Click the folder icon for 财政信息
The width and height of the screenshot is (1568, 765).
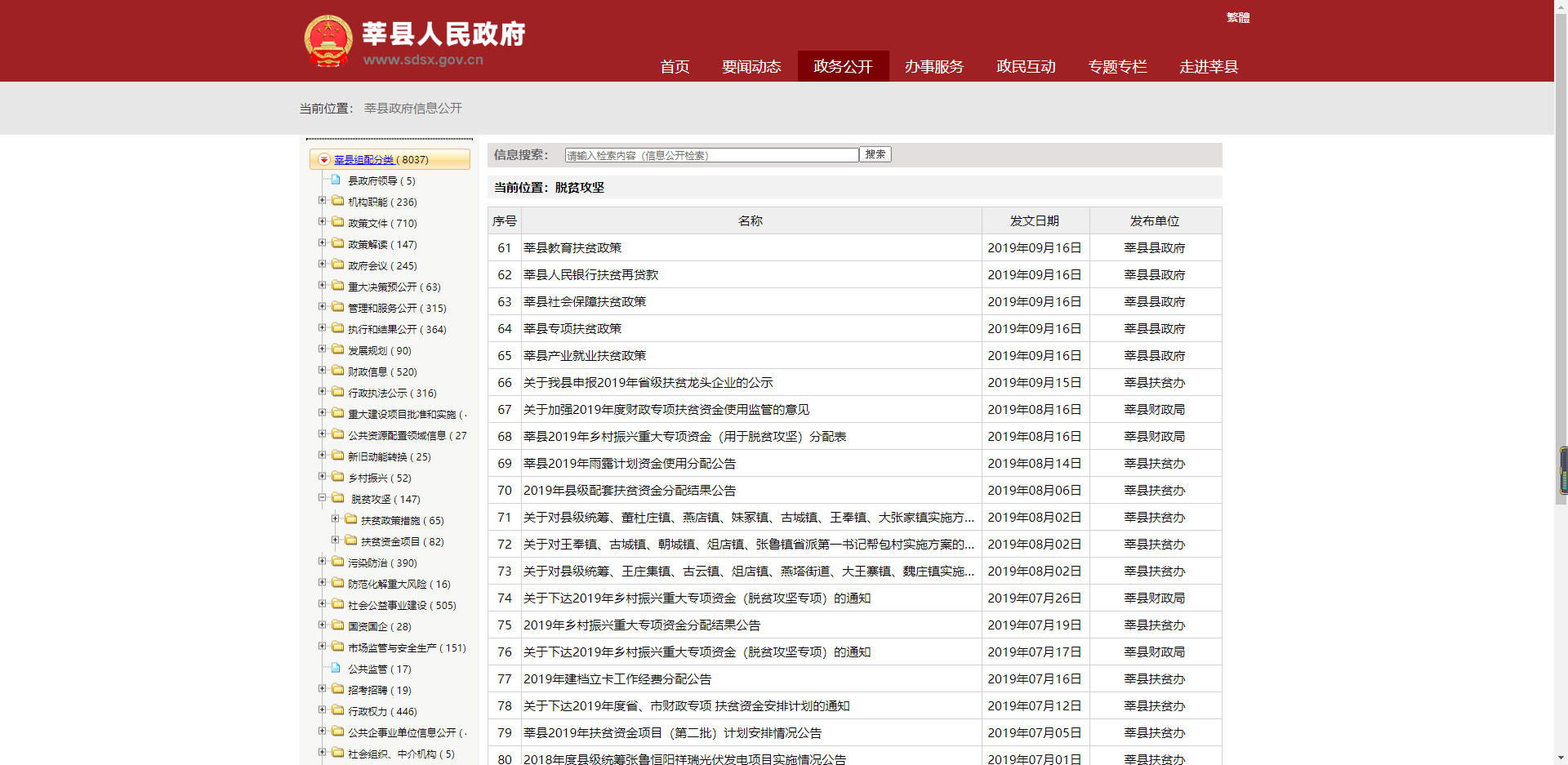click(337, 371)
